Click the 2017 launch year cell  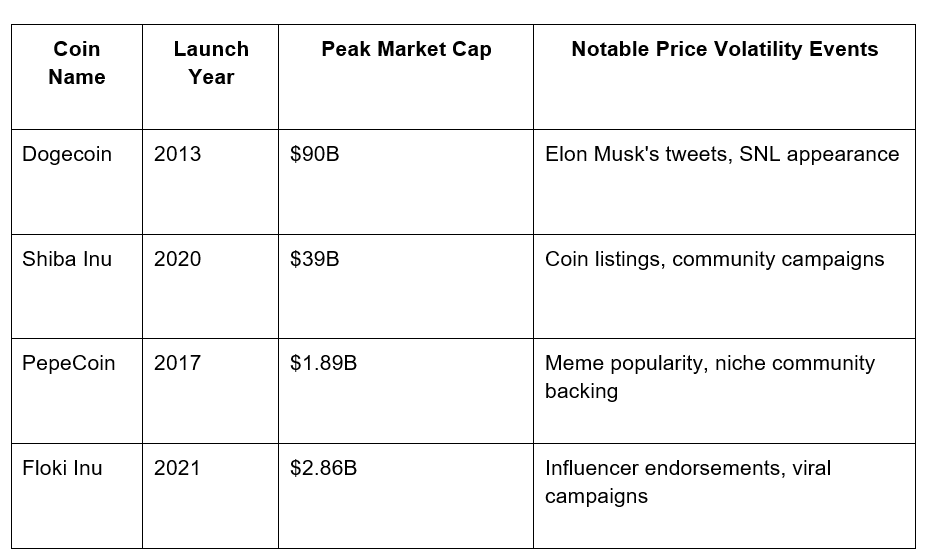(x=211, y=391)
